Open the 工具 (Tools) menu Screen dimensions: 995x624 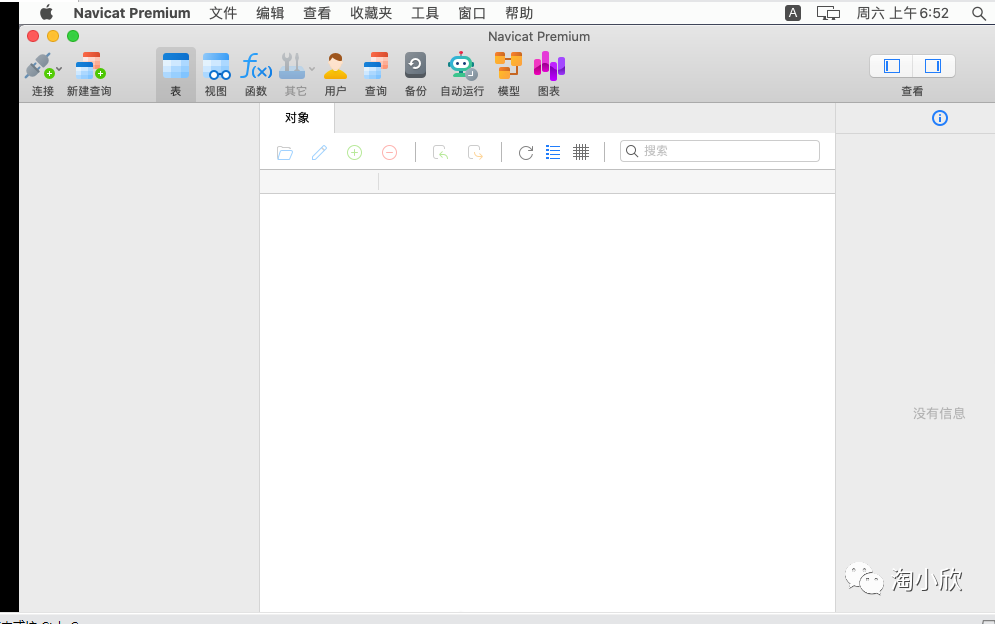(425, 13)
